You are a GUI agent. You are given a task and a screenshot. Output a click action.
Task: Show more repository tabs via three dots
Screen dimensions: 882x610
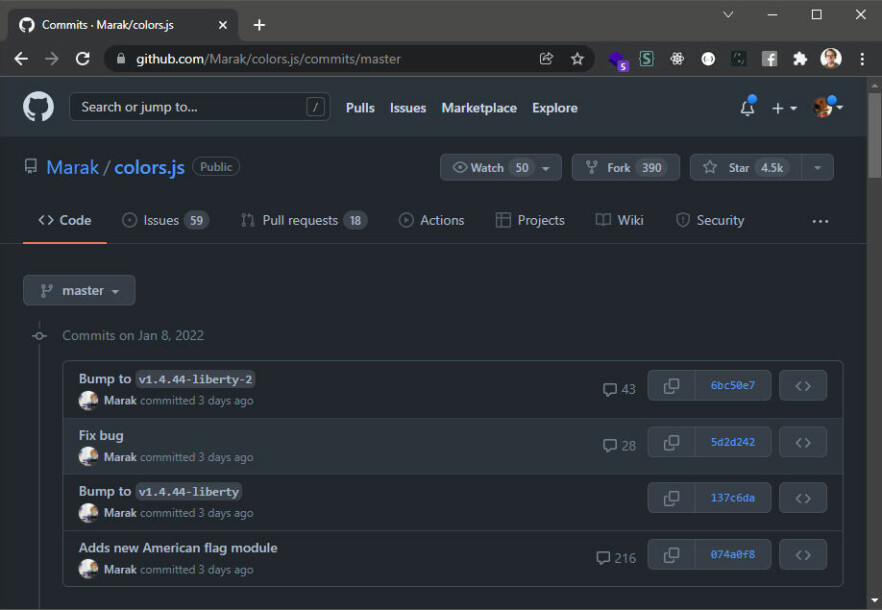[820, 221]
